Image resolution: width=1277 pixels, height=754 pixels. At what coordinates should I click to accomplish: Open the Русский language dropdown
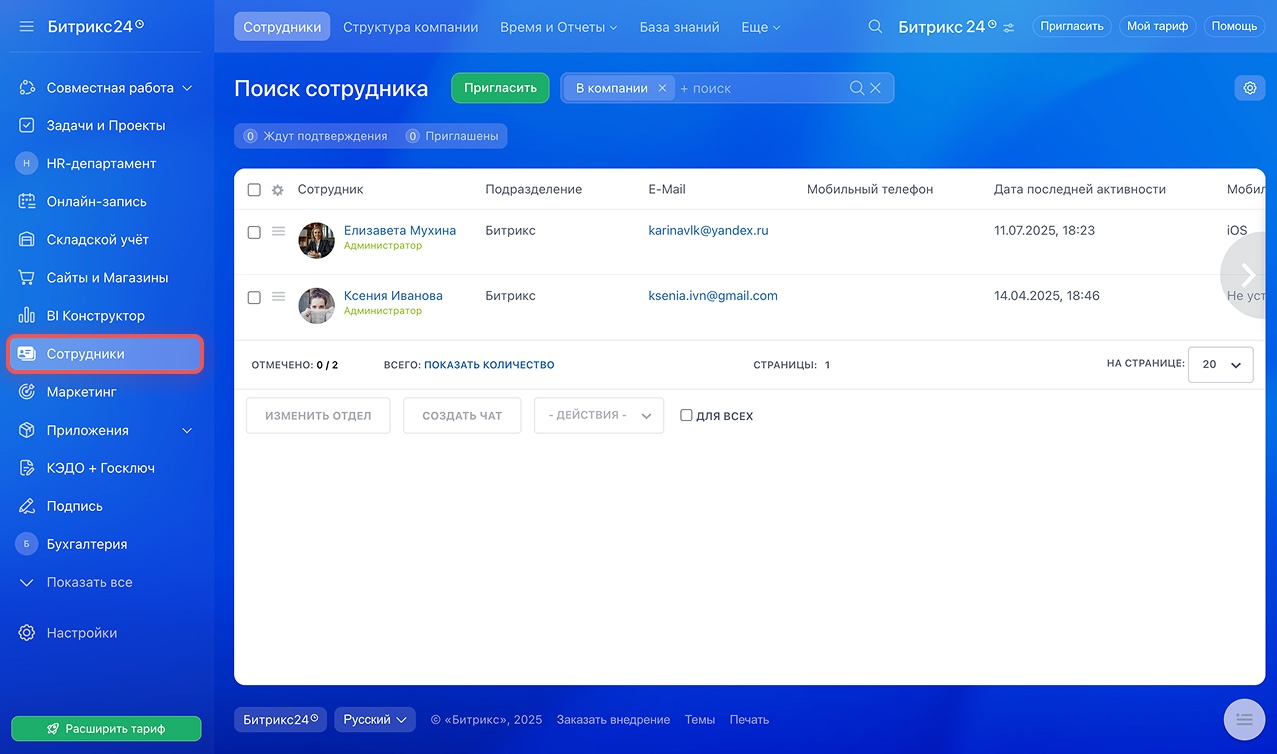(375, 719)
